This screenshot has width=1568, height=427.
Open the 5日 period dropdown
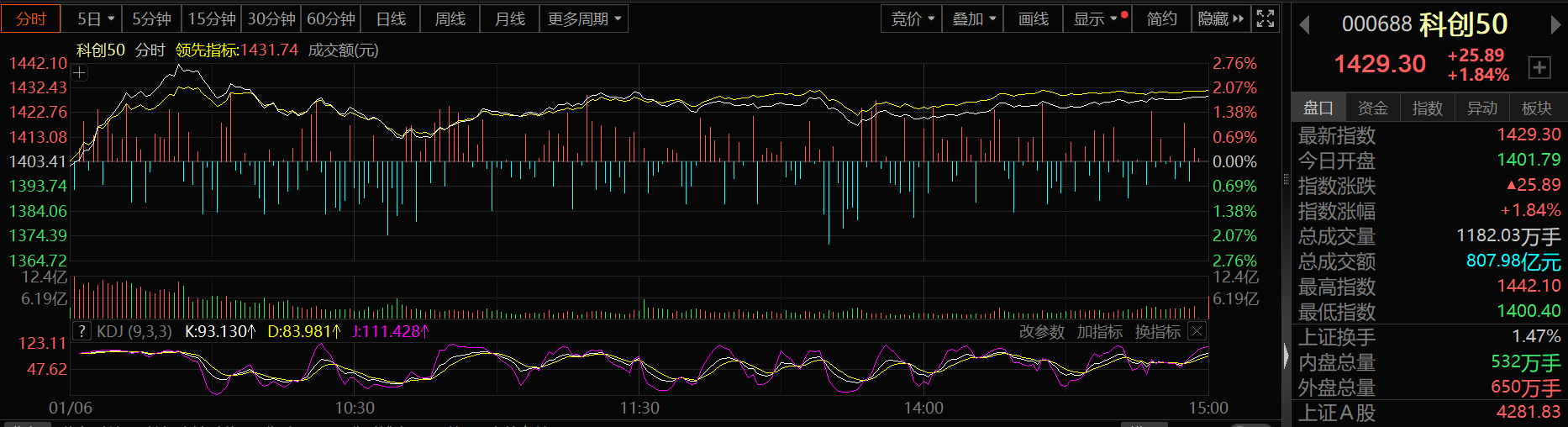pos(96,18)
